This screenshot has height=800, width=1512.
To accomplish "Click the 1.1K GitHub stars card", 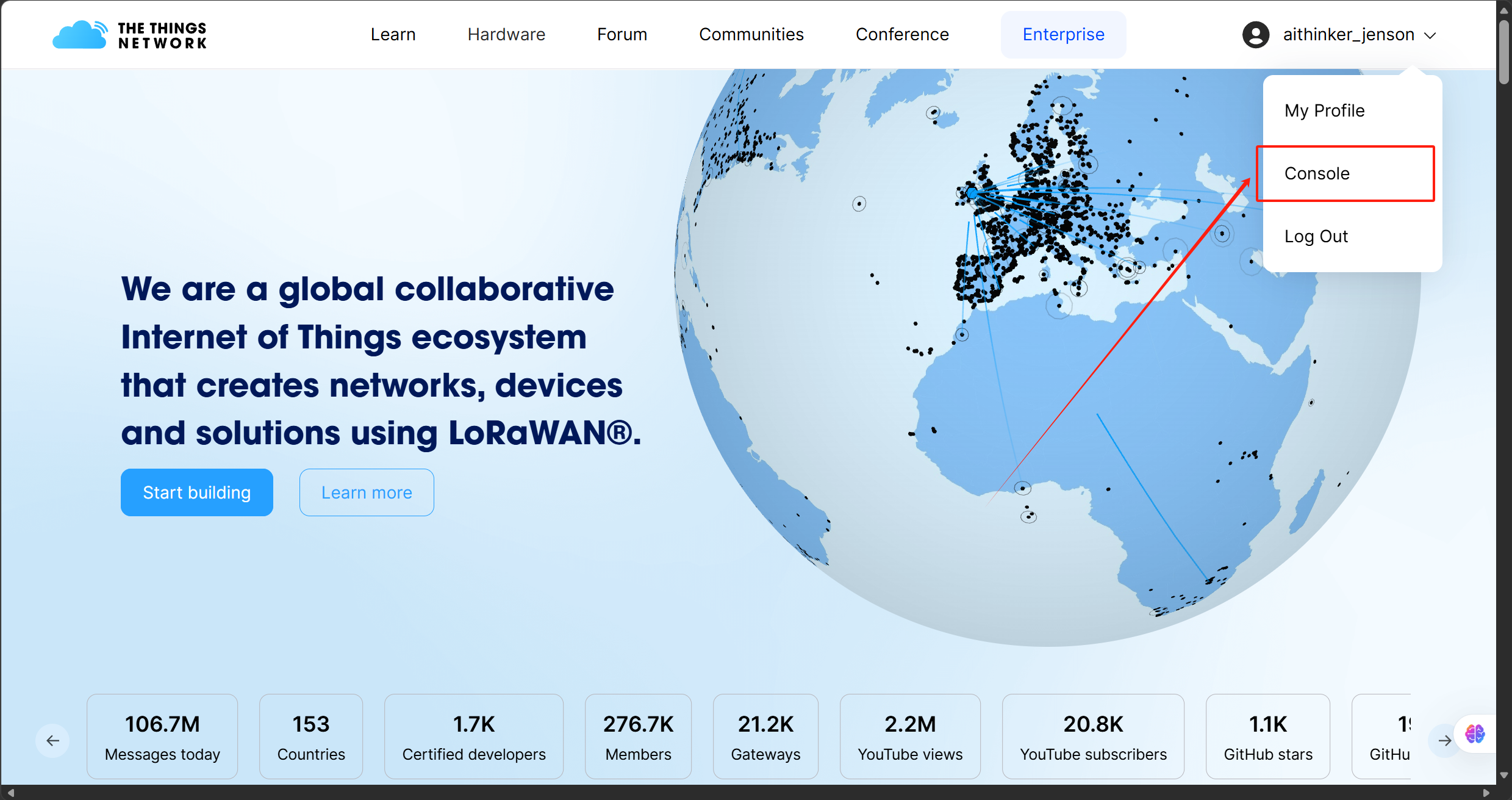I will coord(1268,737).
